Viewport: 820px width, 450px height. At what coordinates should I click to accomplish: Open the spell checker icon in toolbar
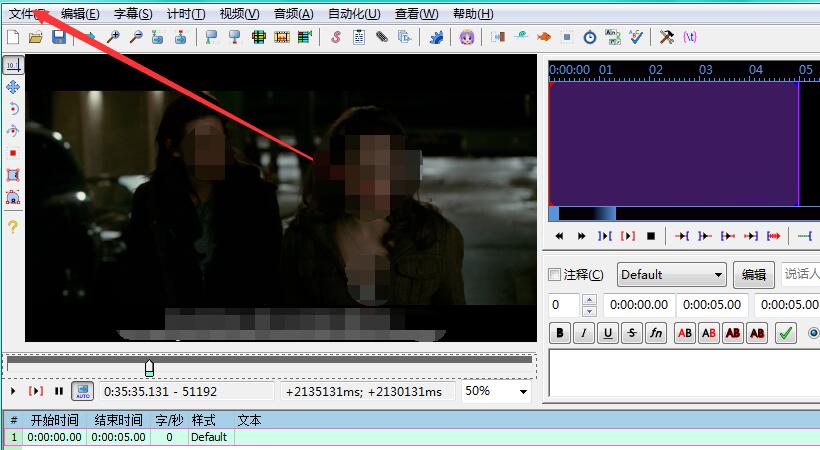tap(636, 38)
